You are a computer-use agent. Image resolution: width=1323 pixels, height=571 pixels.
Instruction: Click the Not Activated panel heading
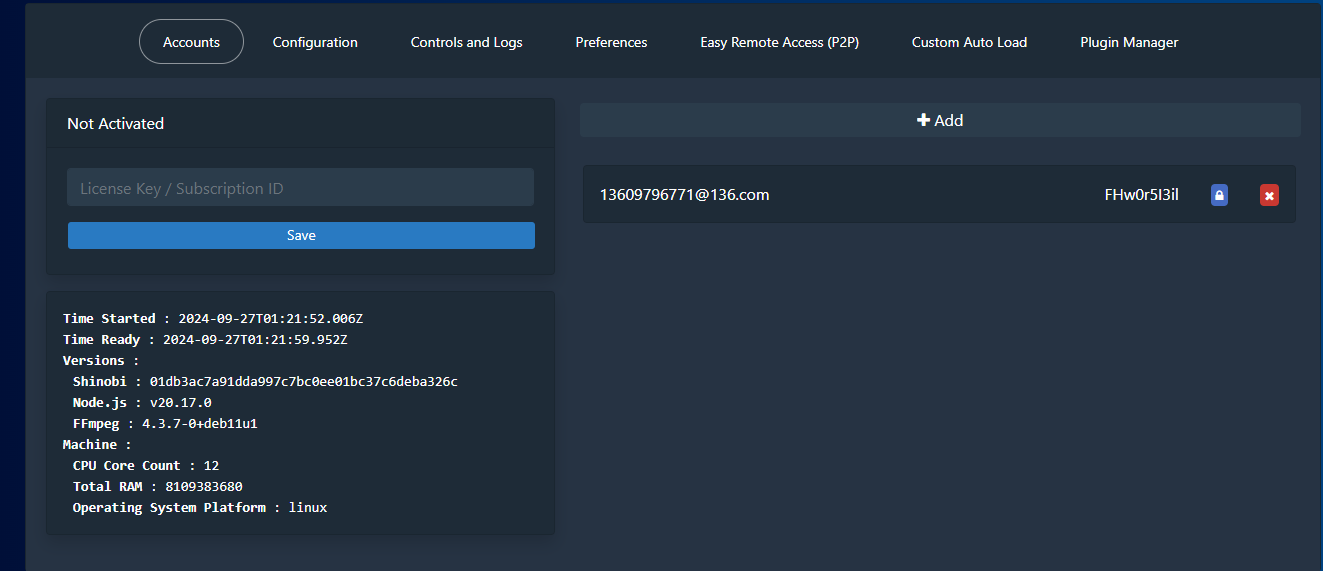pyautogui.click(x=115, y=123)
